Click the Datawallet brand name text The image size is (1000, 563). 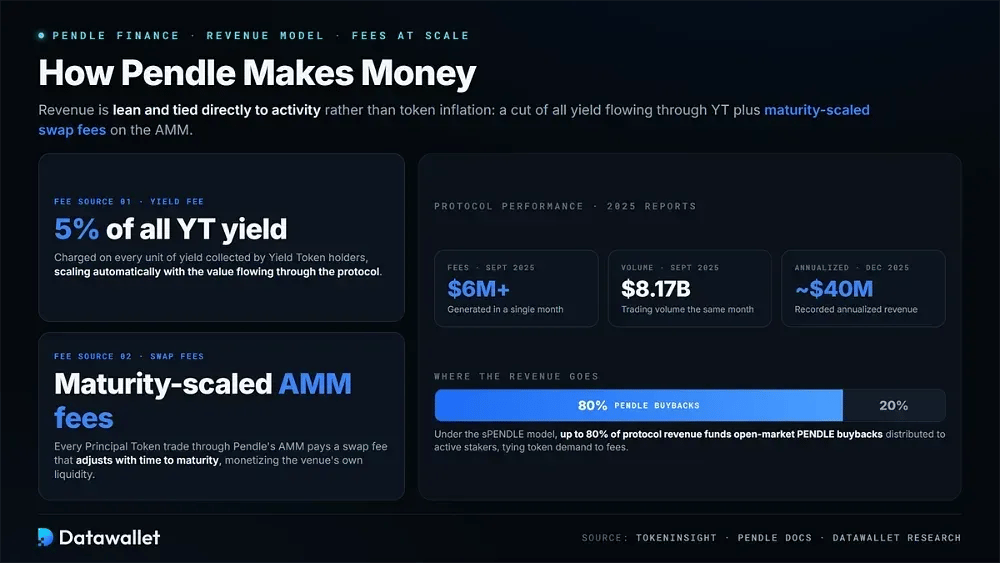click(110, 537)
